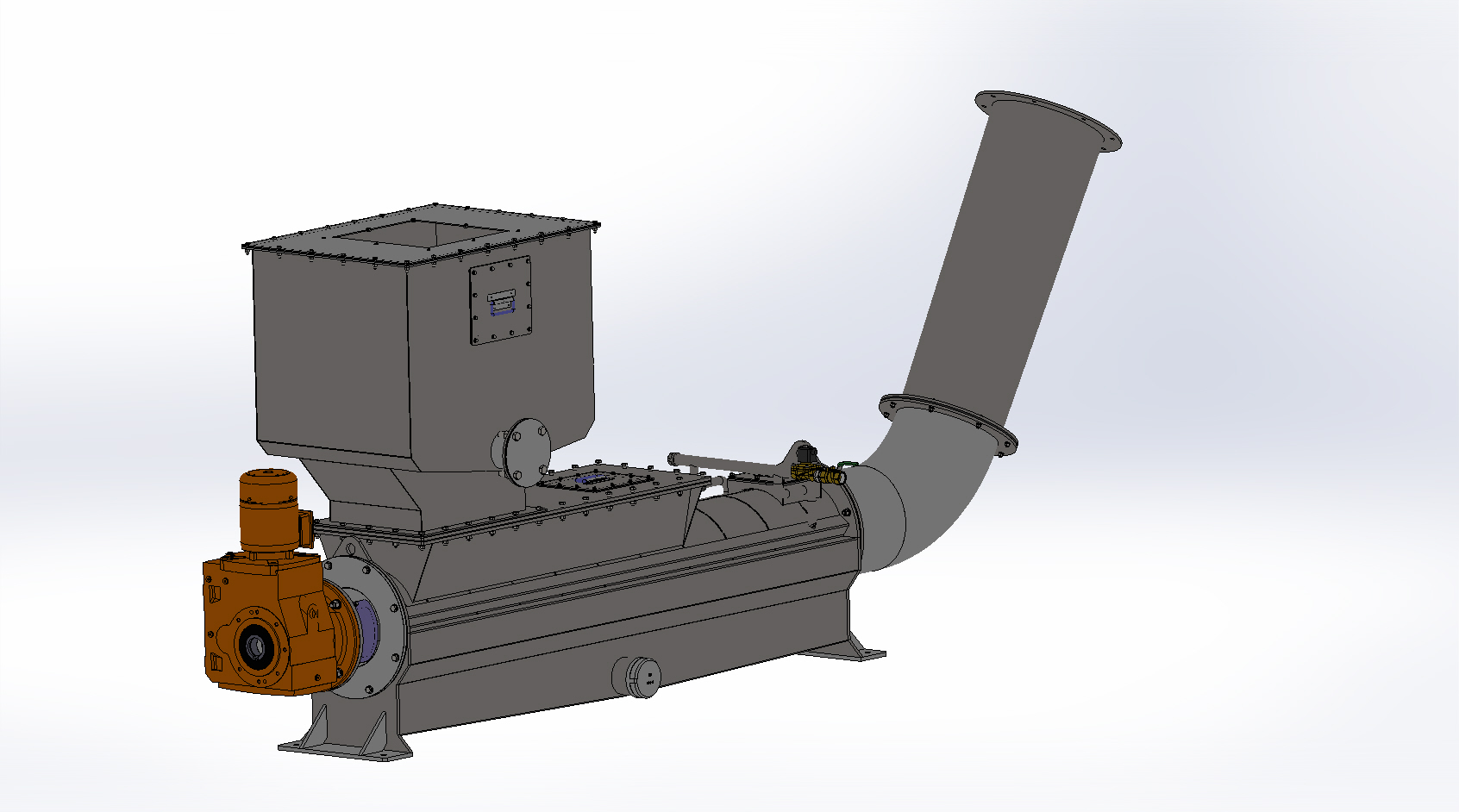Select the round drain cap under trough
The height and width of the screenshot is (812, 1459).
tap(638, 678)
